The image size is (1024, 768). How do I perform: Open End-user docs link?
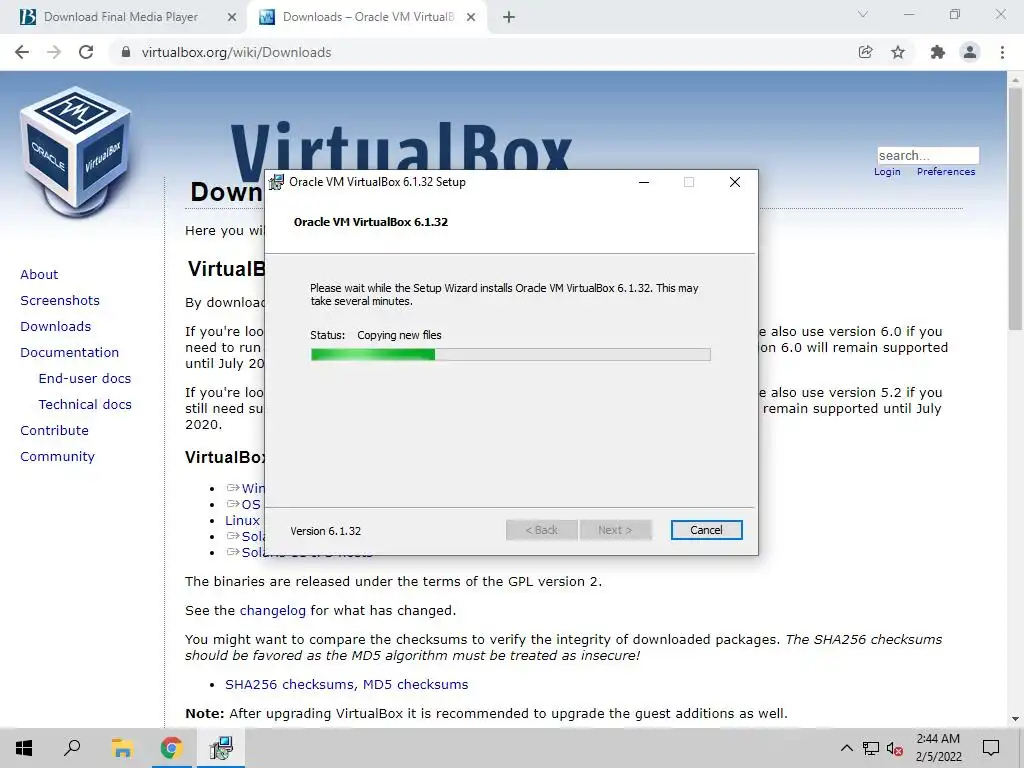[x=85, y=379]
